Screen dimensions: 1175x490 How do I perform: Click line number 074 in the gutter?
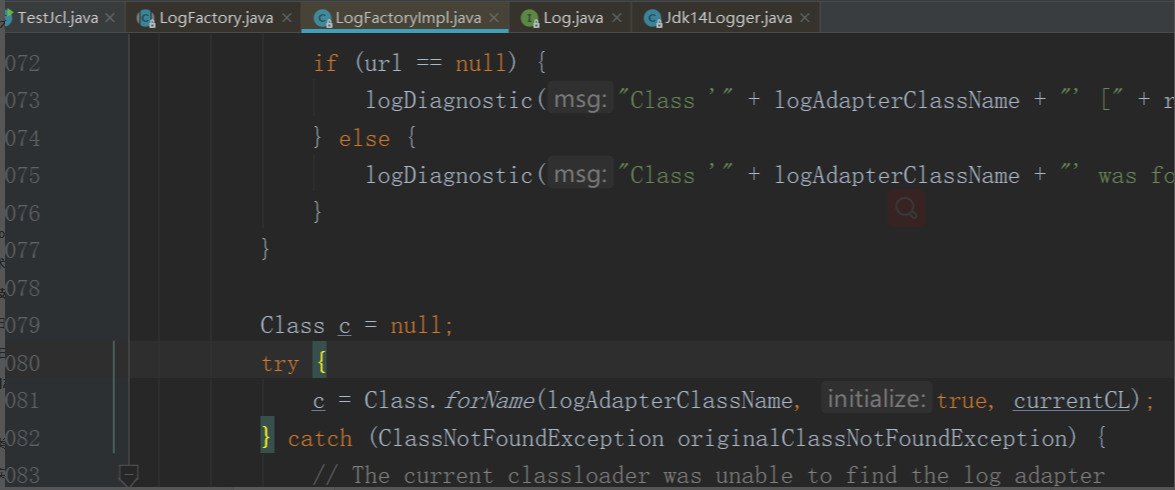coord(22,138)
